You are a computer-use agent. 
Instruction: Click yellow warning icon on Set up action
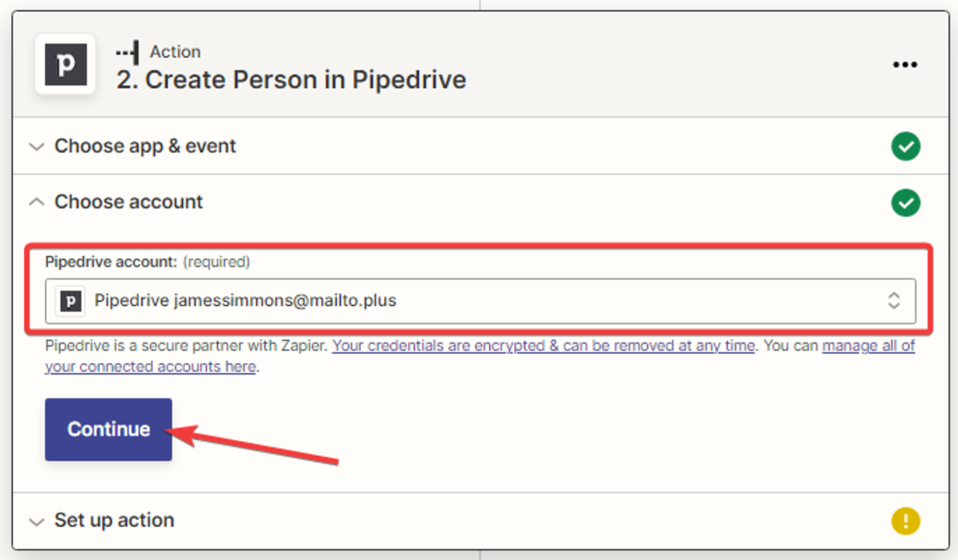pyautogui.click(x=905, y=521)
